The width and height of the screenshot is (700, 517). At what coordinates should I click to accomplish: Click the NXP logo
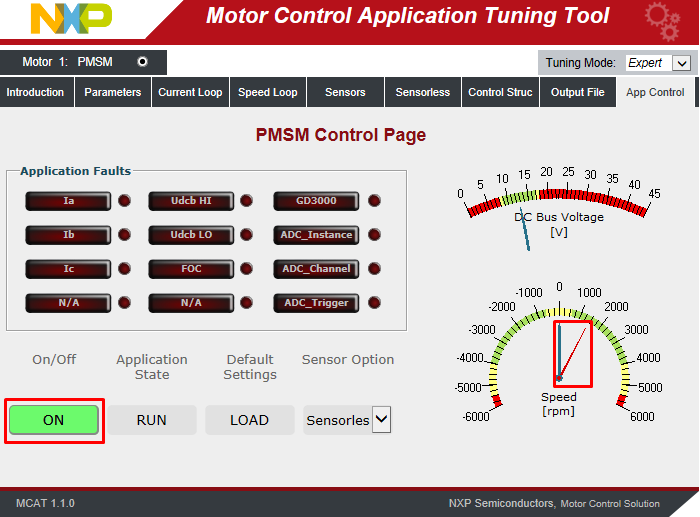[71, 19]
